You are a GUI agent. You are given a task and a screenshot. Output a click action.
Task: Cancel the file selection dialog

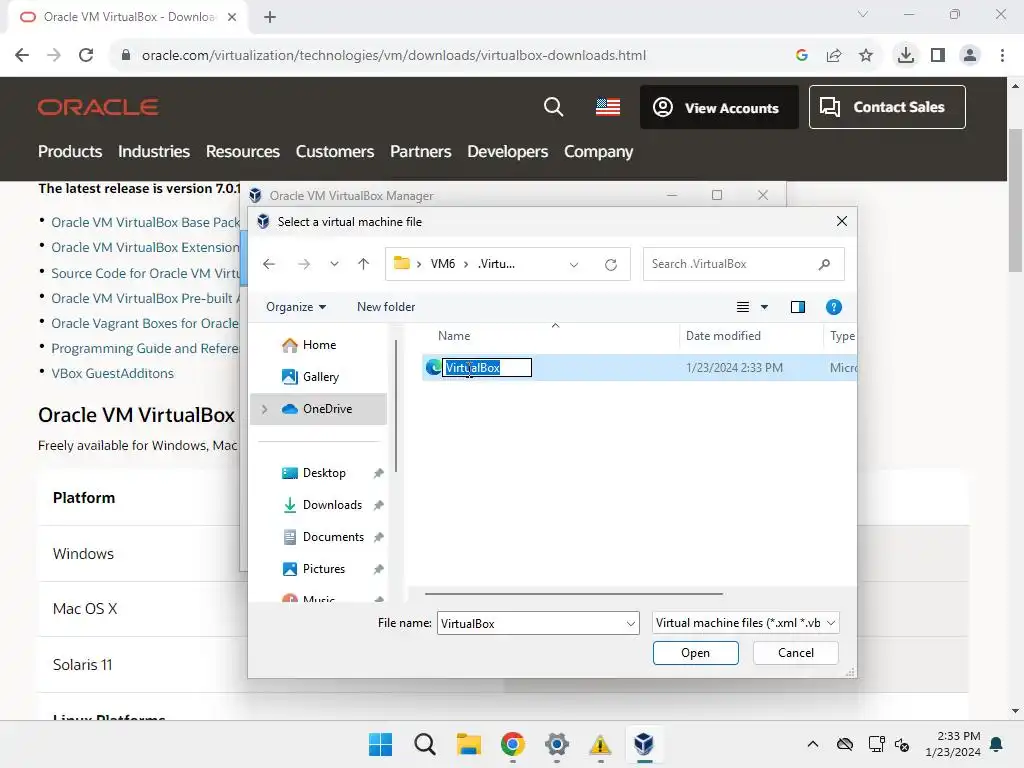795,653
